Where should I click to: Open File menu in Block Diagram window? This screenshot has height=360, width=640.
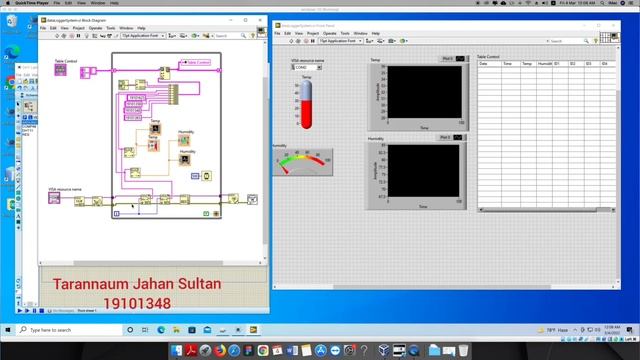coord(43,28)
